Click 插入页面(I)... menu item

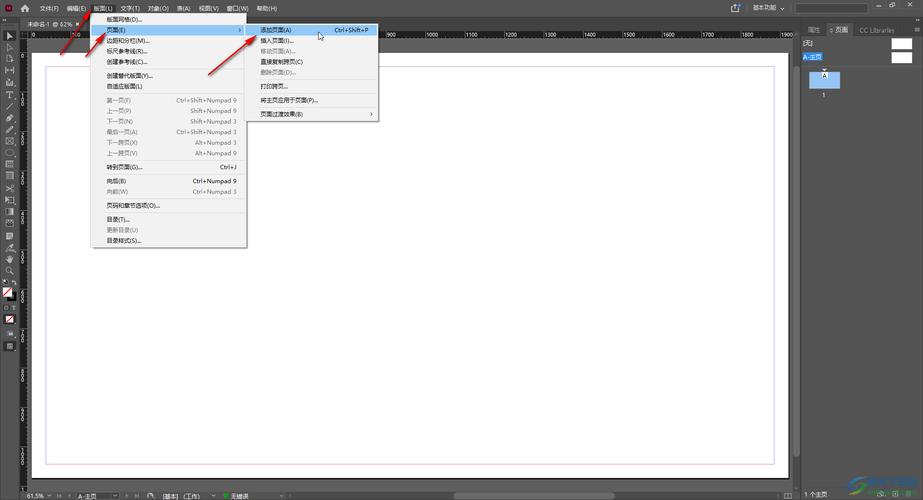pyautogui.click(x=312, y=41)
